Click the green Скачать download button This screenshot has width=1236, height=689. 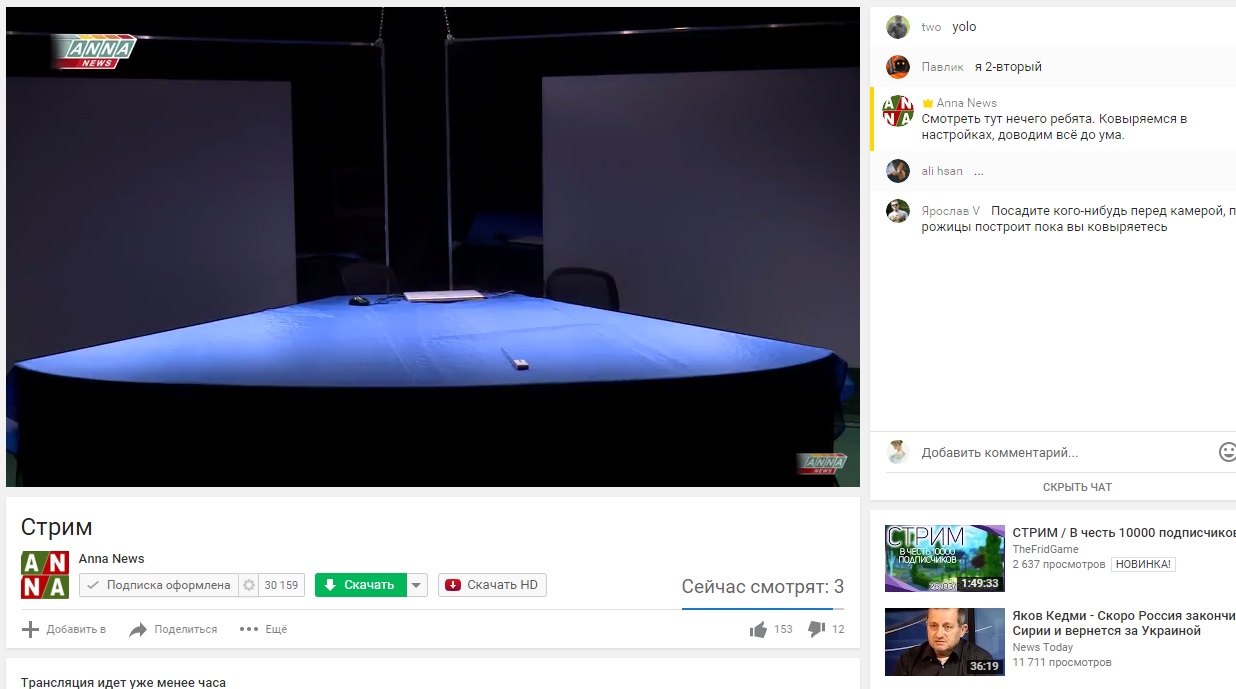(x=360, y=585)
